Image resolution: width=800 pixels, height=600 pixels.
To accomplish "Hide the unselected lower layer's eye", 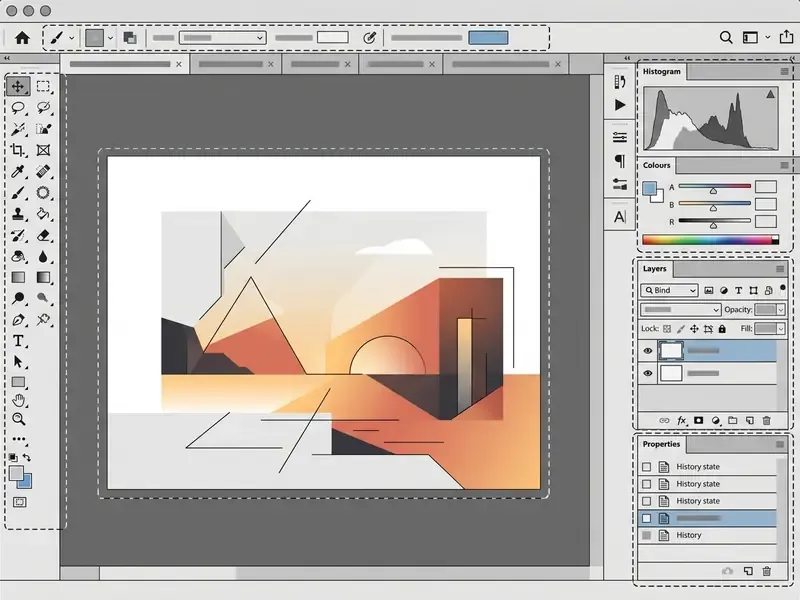I will (x=648, y=373).
